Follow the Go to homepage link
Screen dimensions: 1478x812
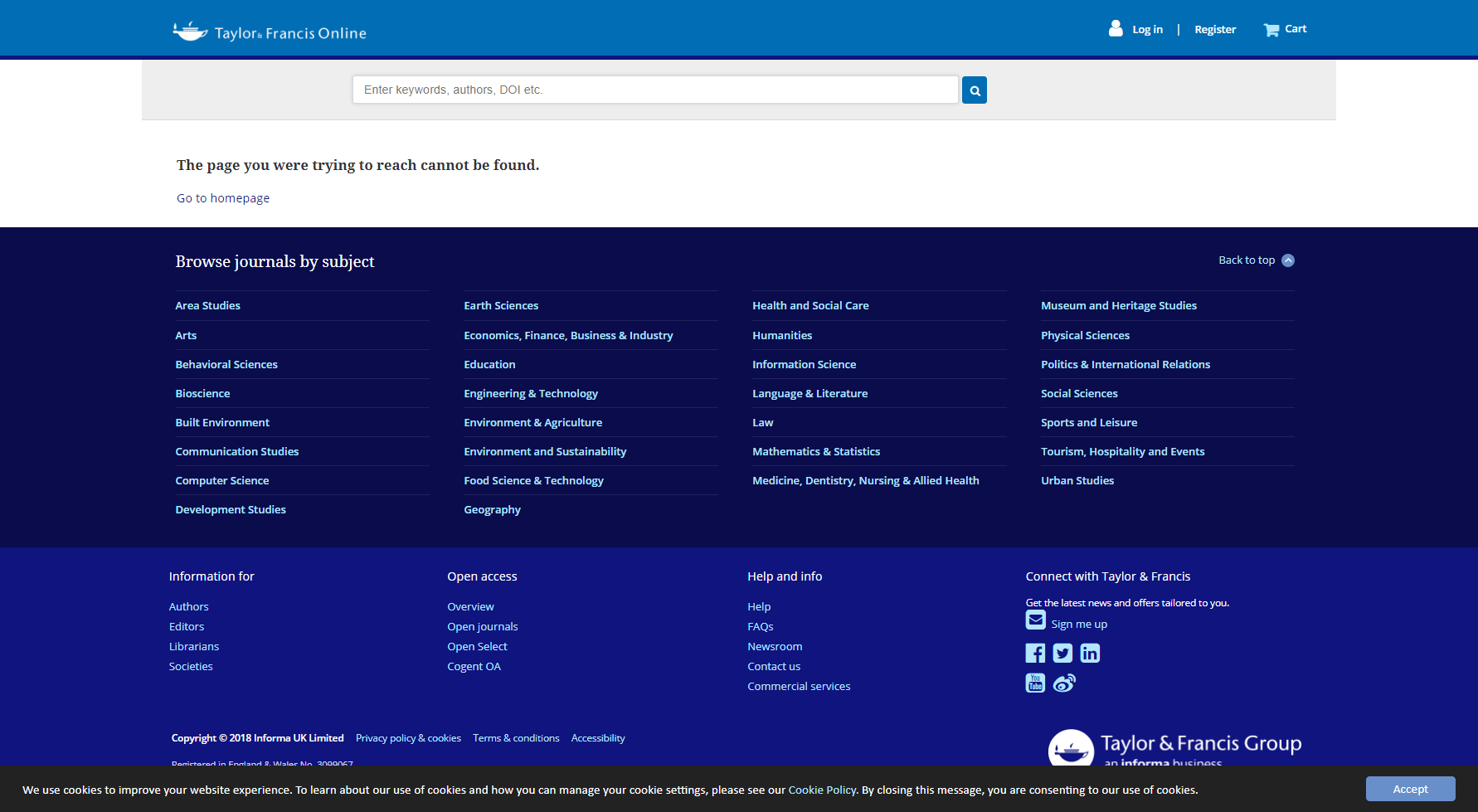(223, 198)
